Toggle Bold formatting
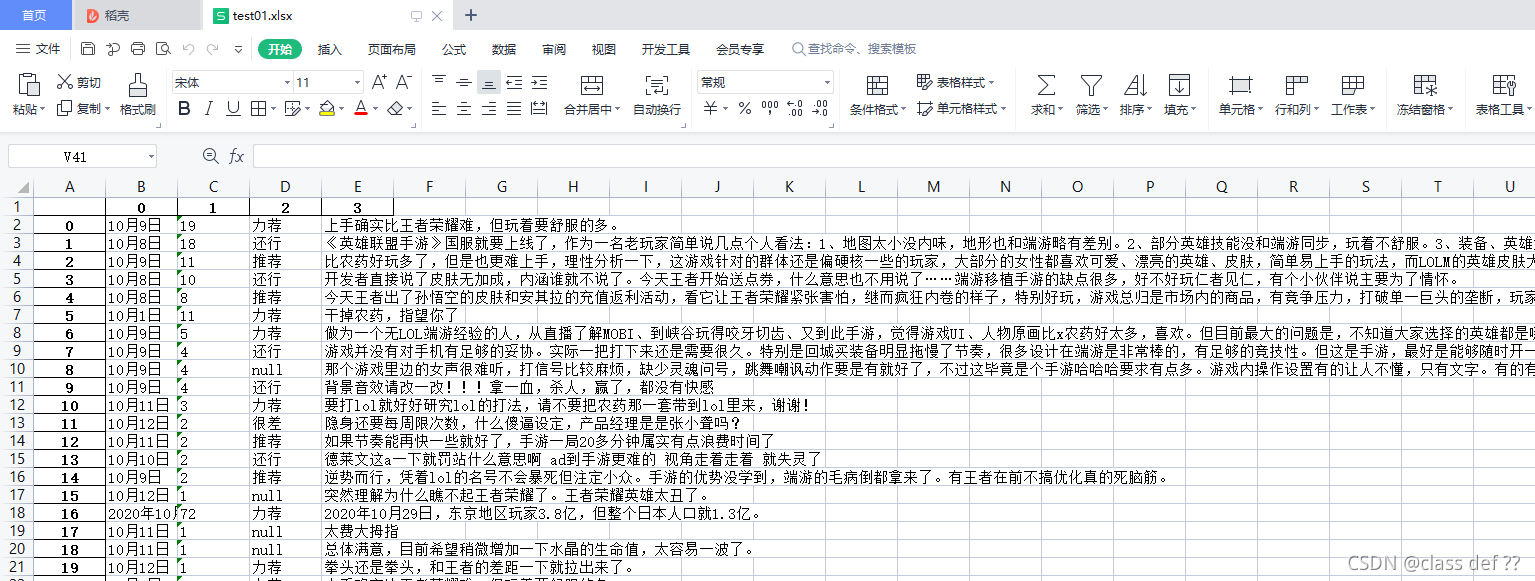This screenshot has height=581, width=1535. point(184,108)
